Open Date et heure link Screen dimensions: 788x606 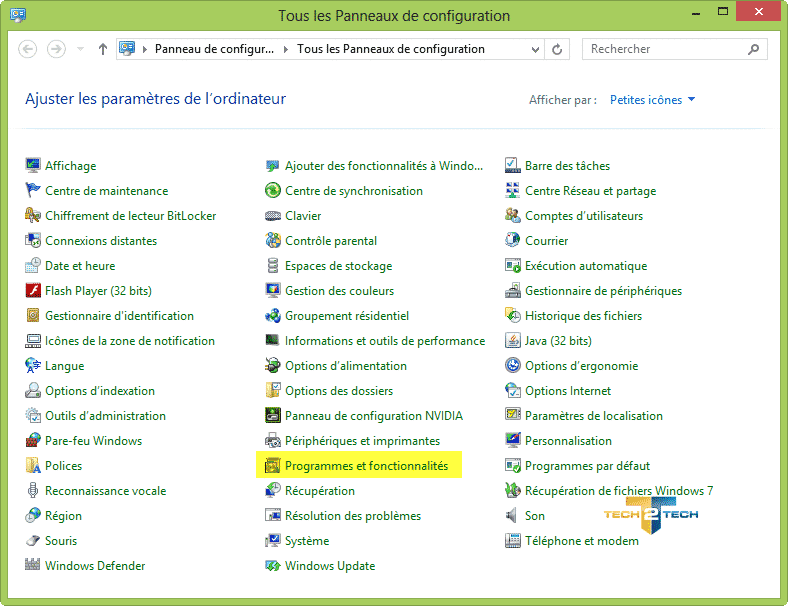(80, 266)
